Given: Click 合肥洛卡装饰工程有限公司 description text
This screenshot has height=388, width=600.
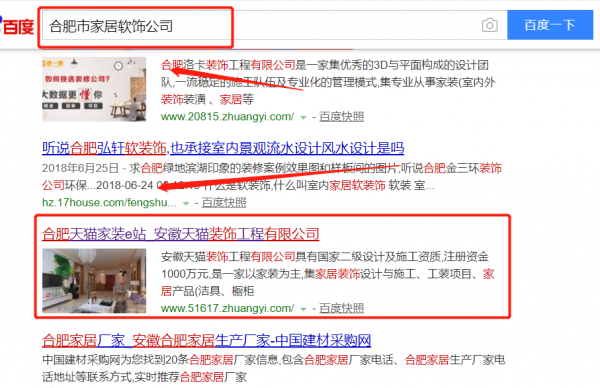Looking at the screenshot, I should pos(328,82).
